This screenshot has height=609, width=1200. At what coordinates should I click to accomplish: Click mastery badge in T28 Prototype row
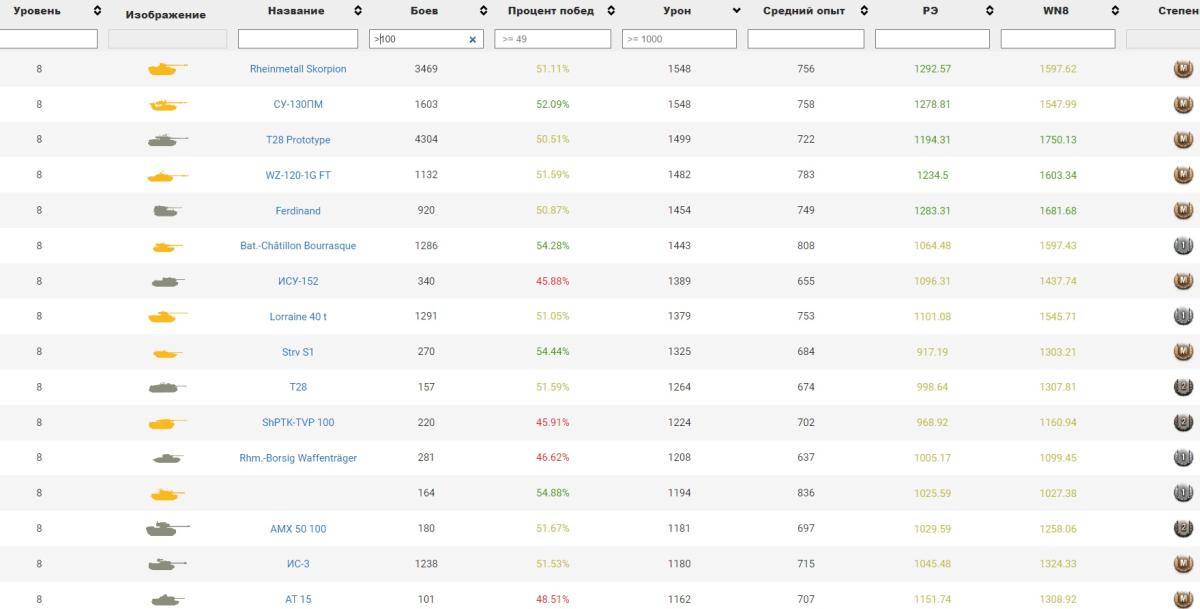pos(1183,140)
